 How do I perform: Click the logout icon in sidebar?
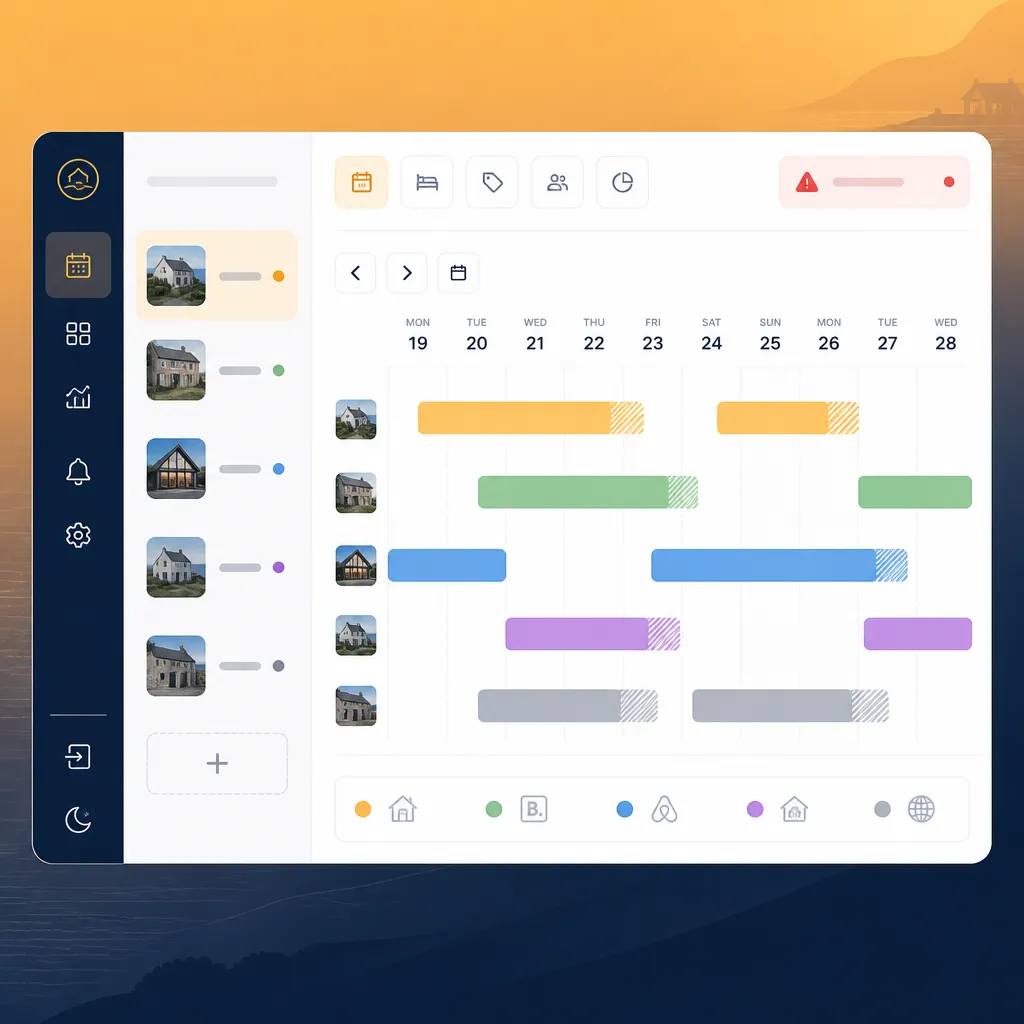click(x=78, y=757)
